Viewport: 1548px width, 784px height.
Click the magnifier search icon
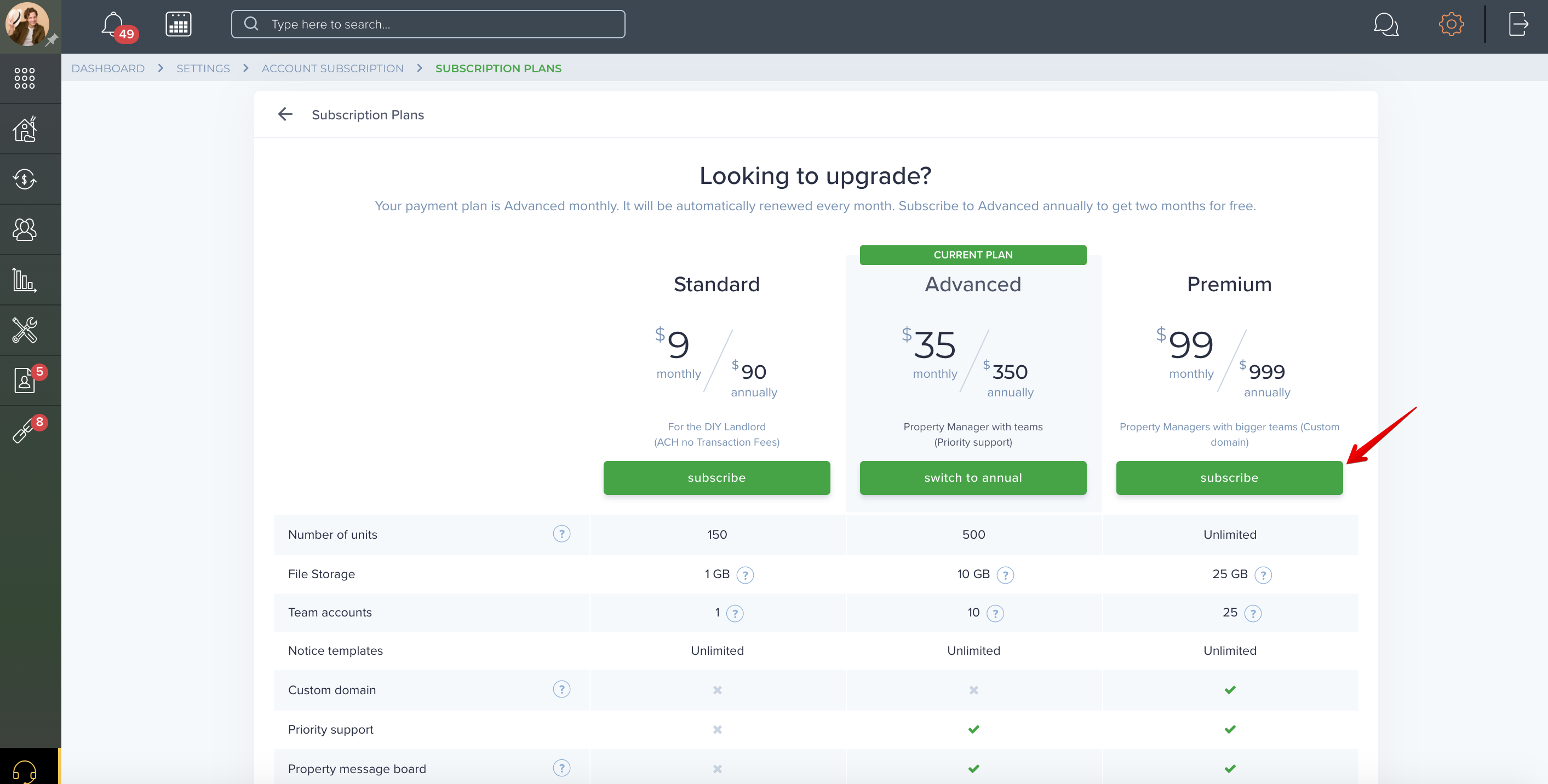coord(251,24)
